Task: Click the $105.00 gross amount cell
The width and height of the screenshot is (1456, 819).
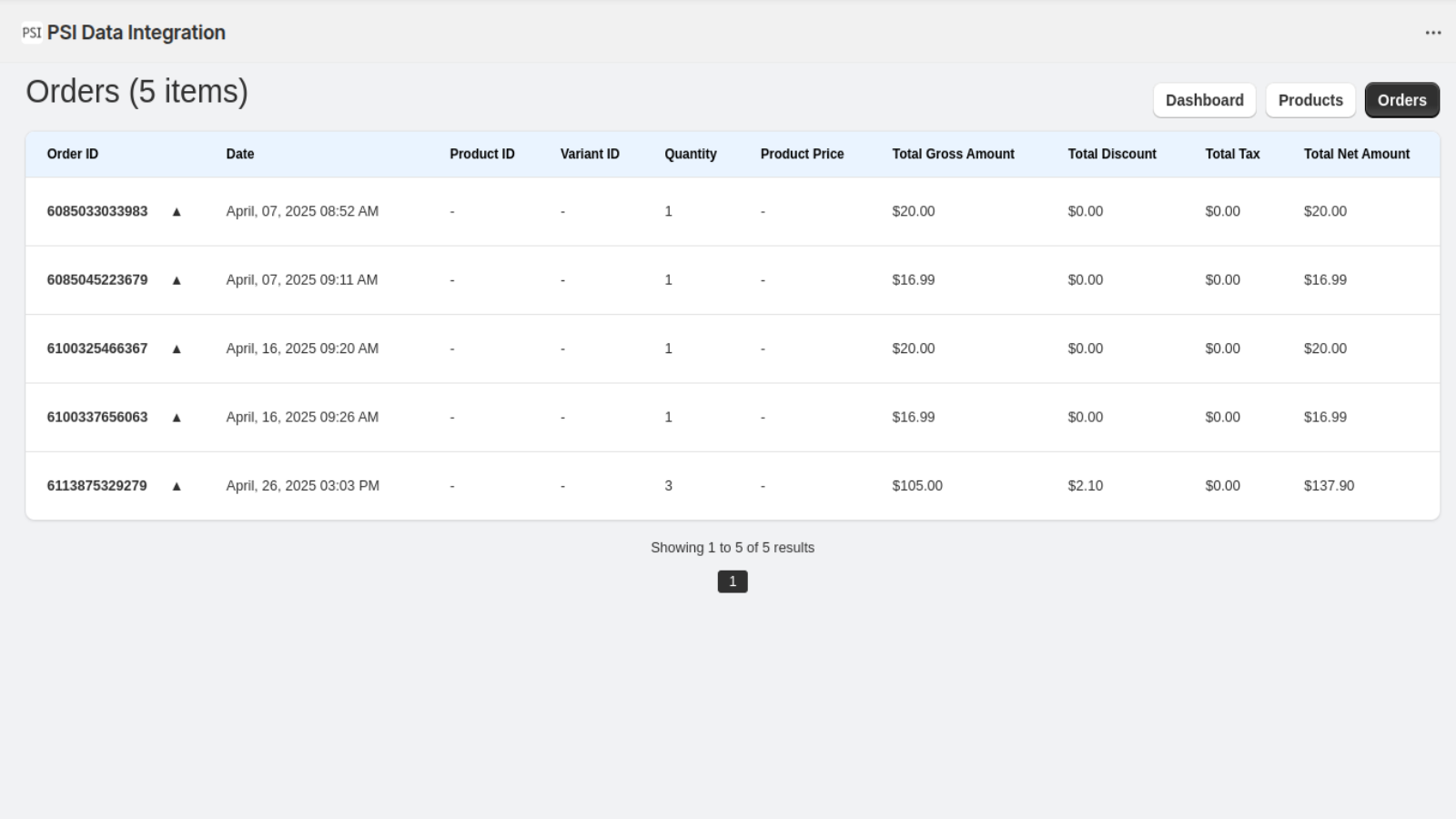Action: click(x=917, y=486)
